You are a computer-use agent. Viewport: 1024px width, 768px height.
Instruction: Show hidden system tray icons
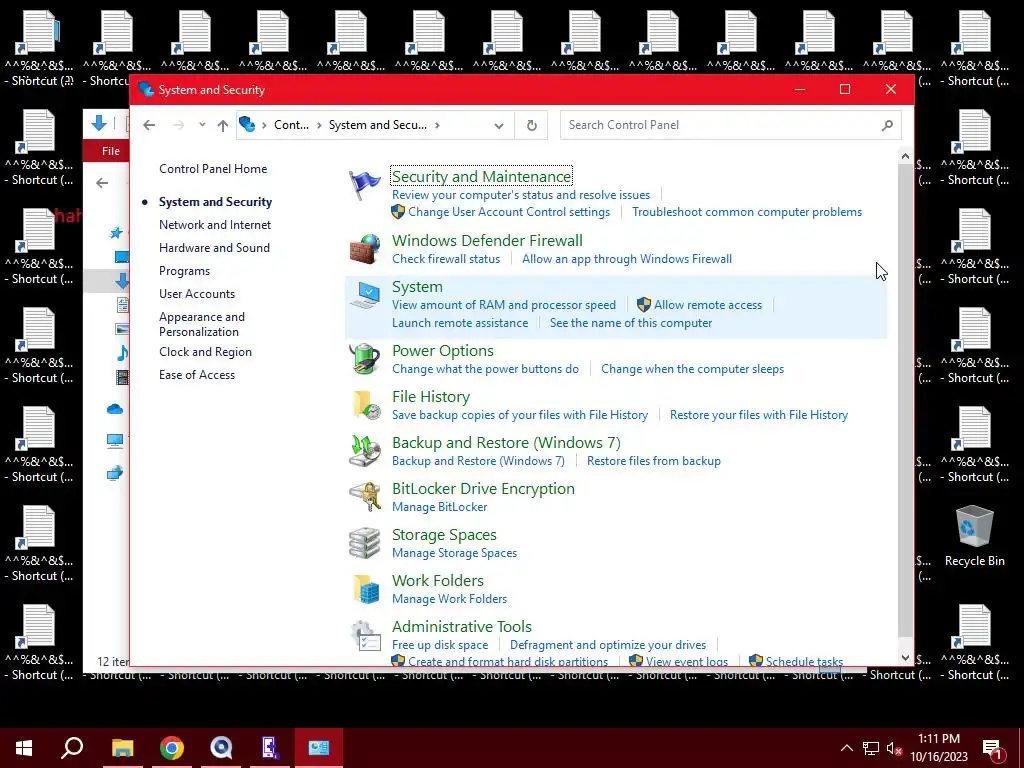846,748
